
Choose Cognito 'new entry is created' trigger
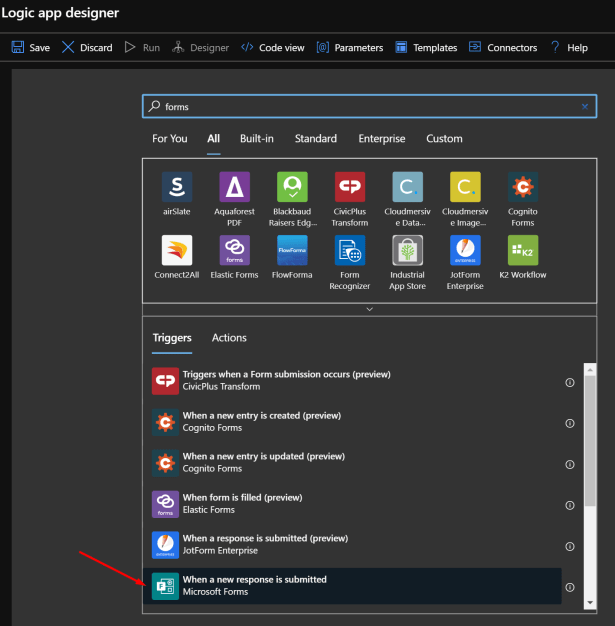352,422
